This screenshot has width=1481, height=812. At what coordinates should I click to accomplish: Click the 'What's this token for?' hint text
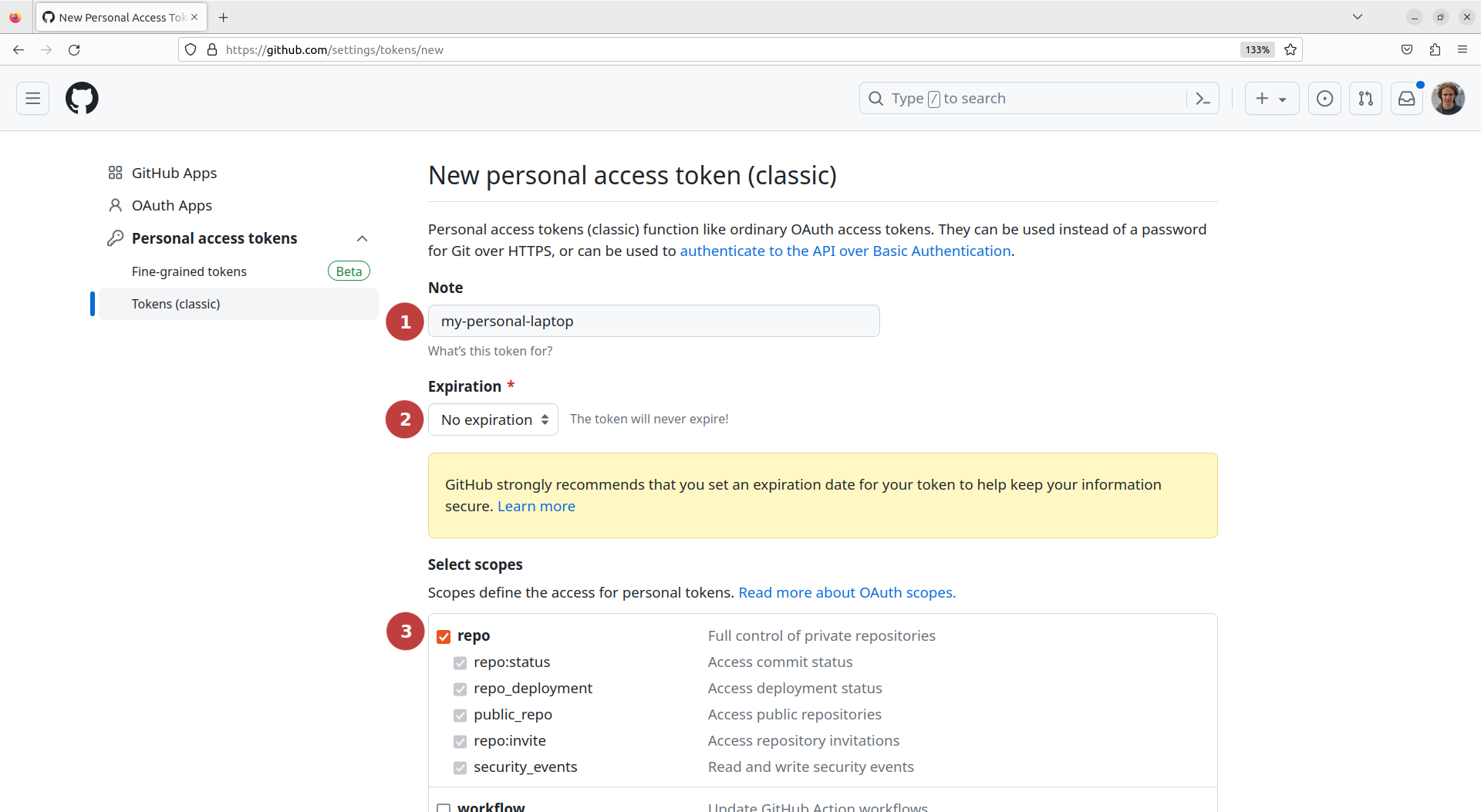(x=490, y=351)
